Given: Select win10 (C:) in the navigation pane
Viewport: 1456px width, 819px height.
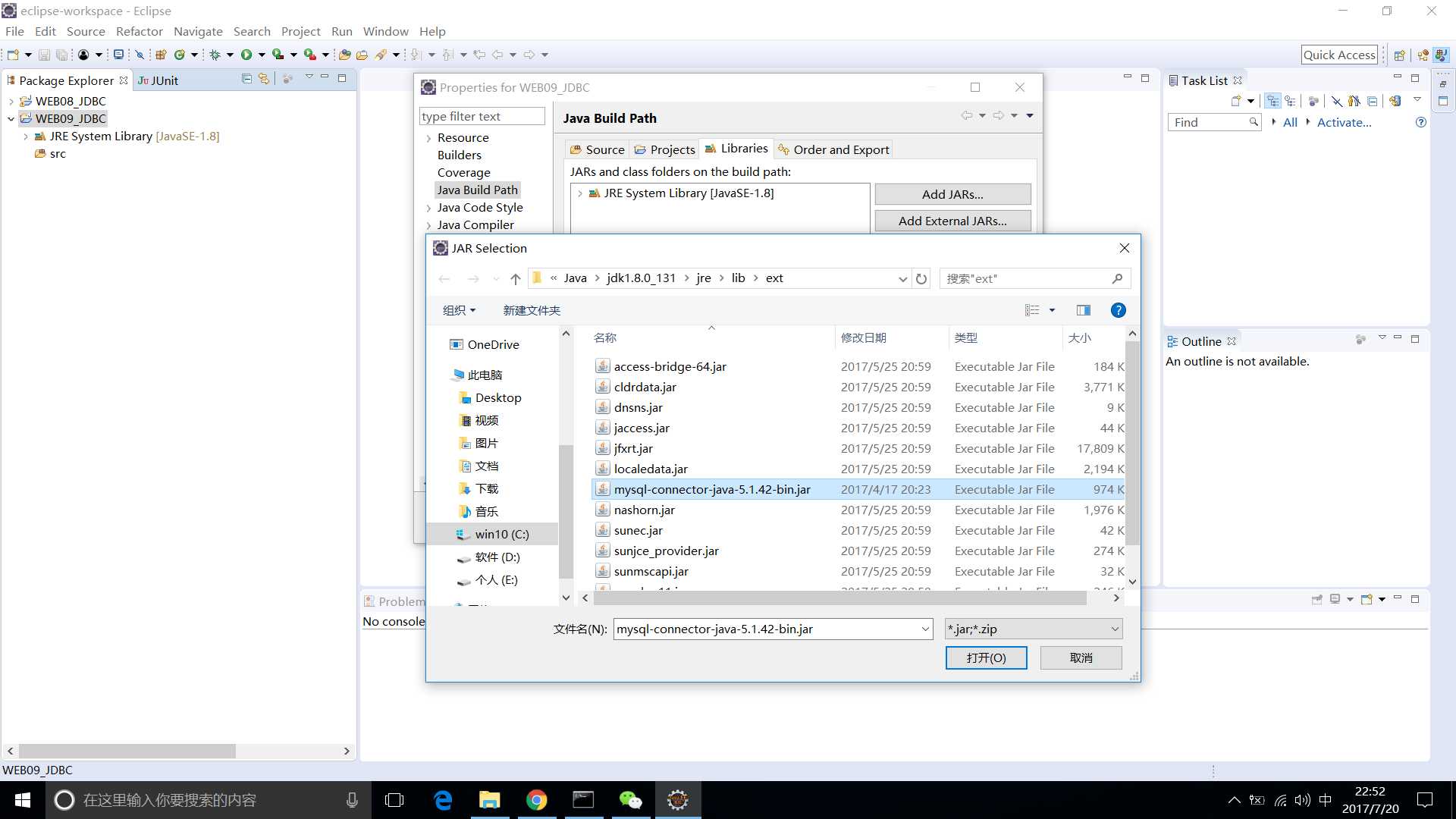Looking at the screenshot, I should 493,534.
